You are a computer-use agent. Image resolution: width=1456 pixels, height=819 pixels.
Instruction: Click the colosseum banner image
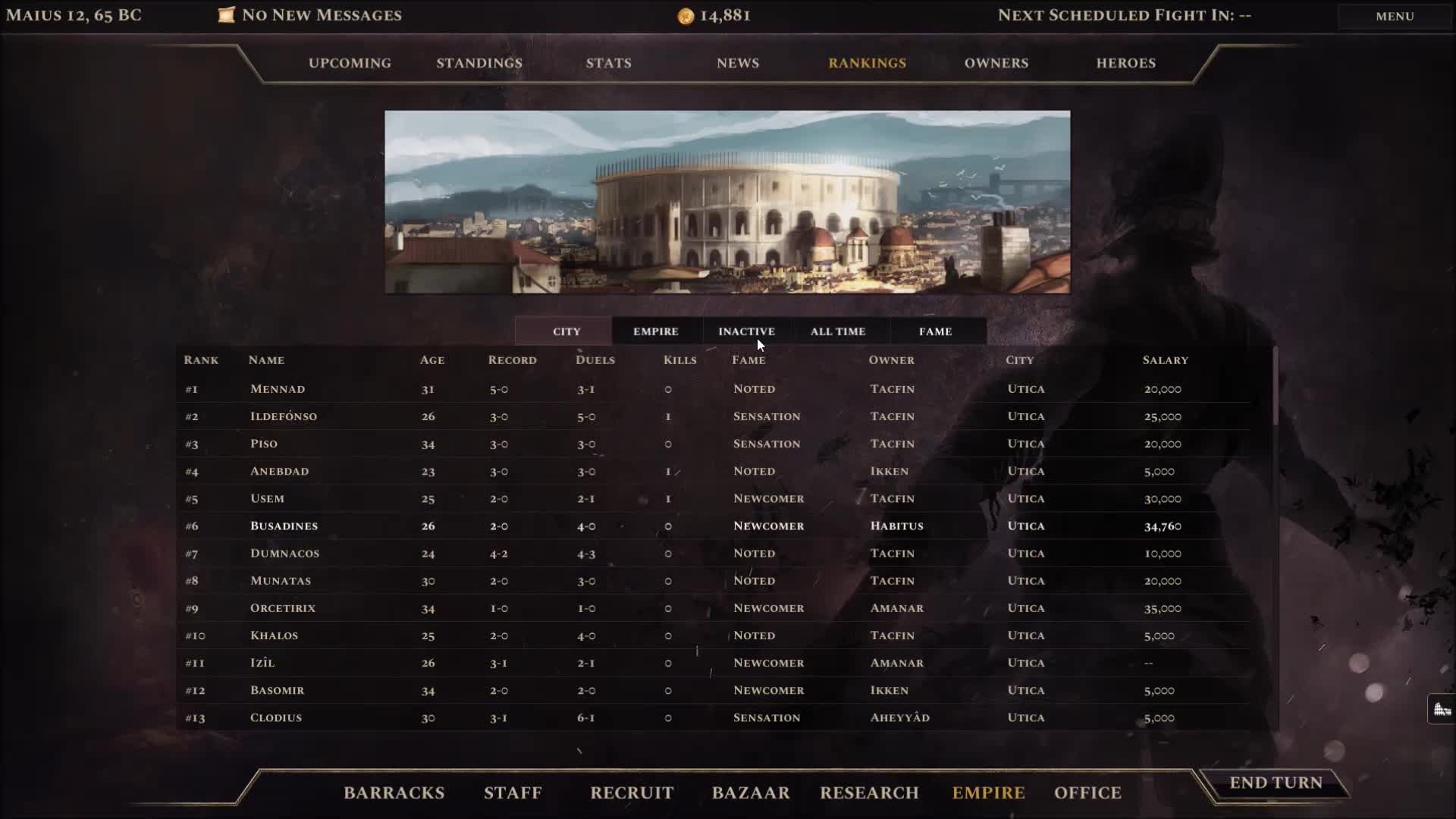click(x=727, y=202)
